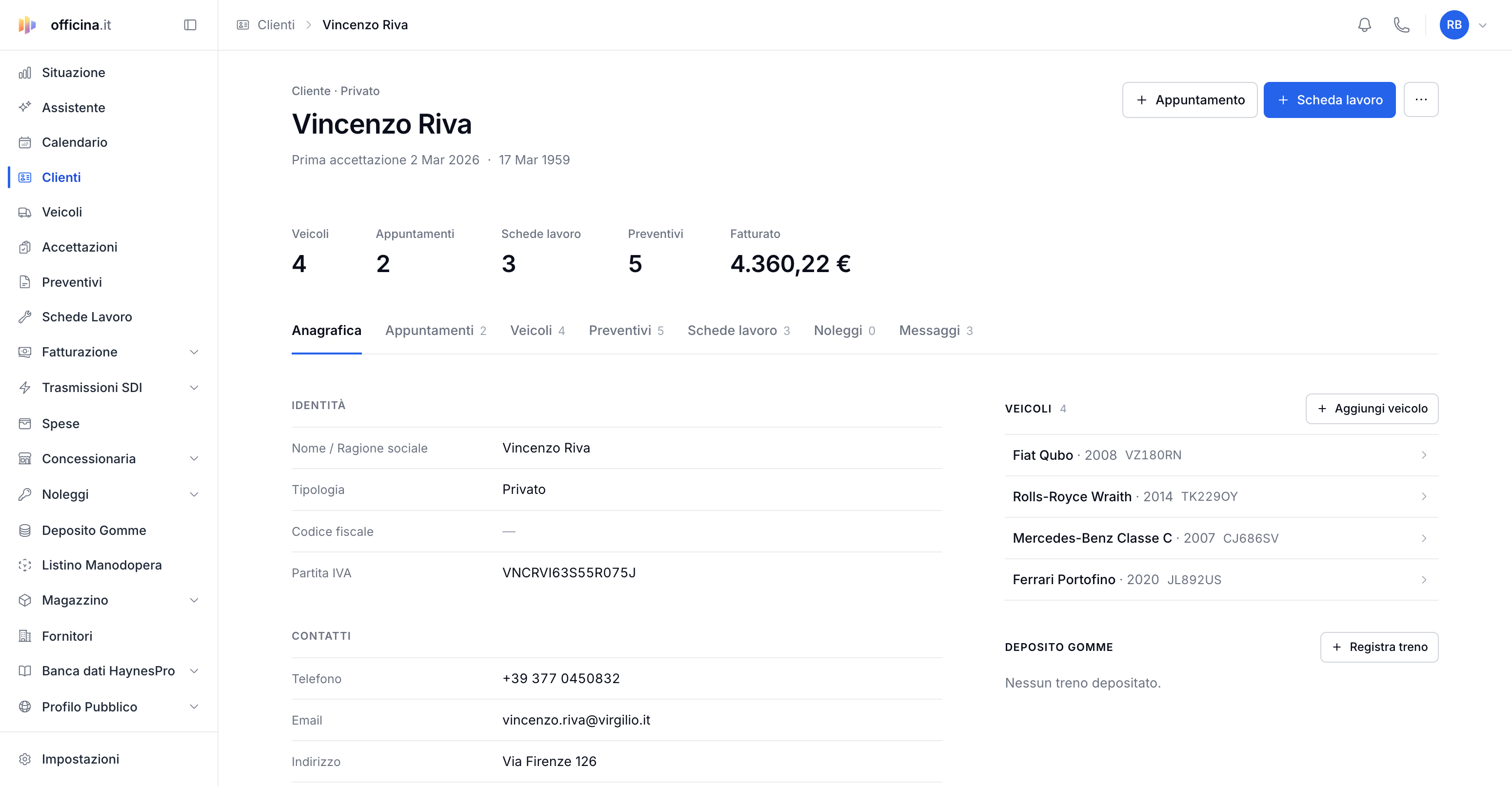Viewport: 1512px width, 786px height.
Task: Open Impostazioni settings
Action: pyautogui.click(x=109, y=759)
